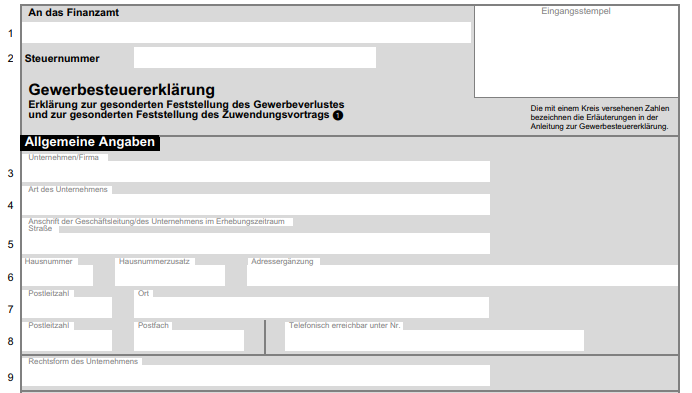Click the Hausnummer input field
The width and height of the screenshot is (692, 393).
click(x=57, y=276)
